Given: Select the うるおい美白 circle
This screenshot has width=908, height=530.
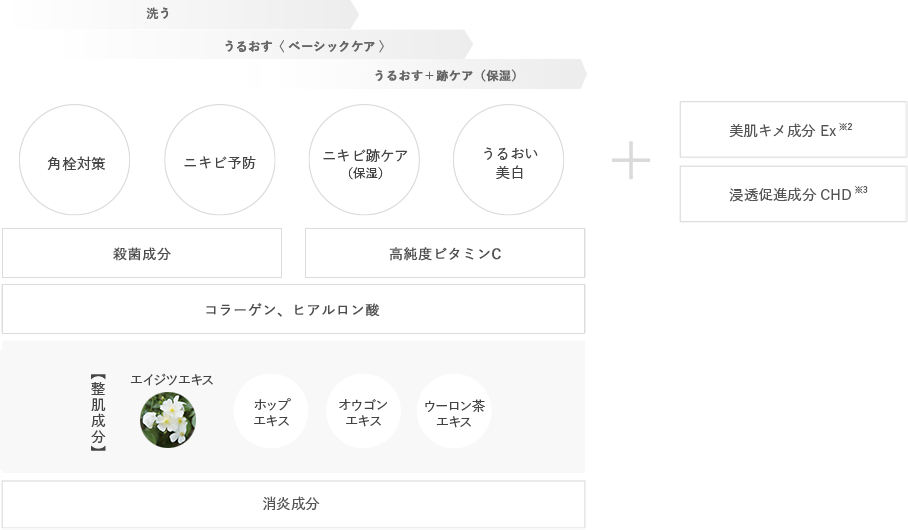Looking at the screenshot, I should point(509,161).
